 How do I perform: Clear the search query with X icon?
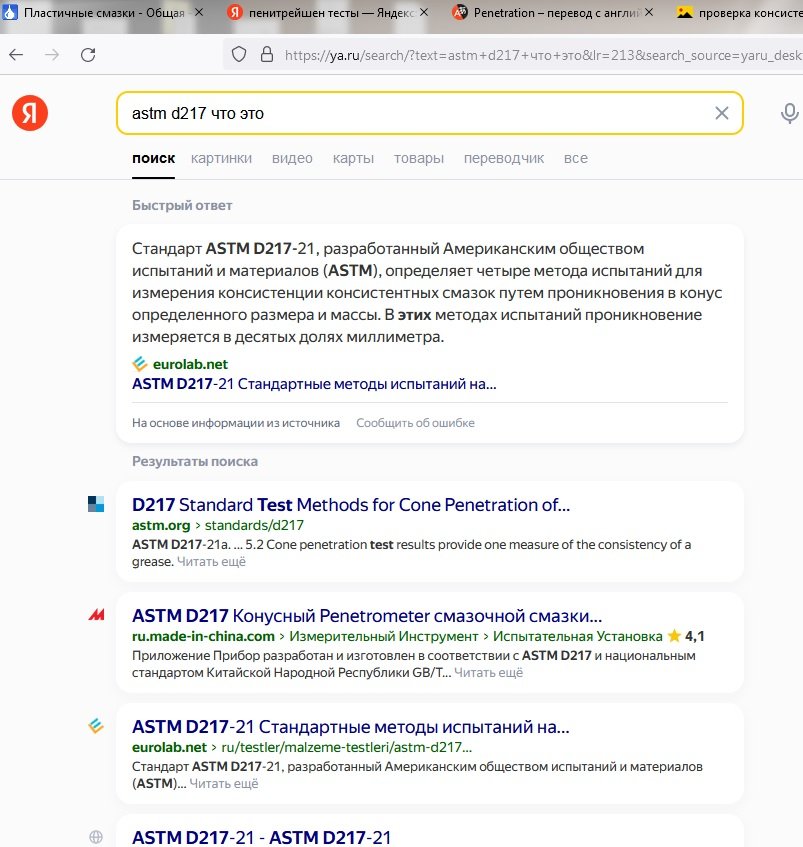[721, 113]
